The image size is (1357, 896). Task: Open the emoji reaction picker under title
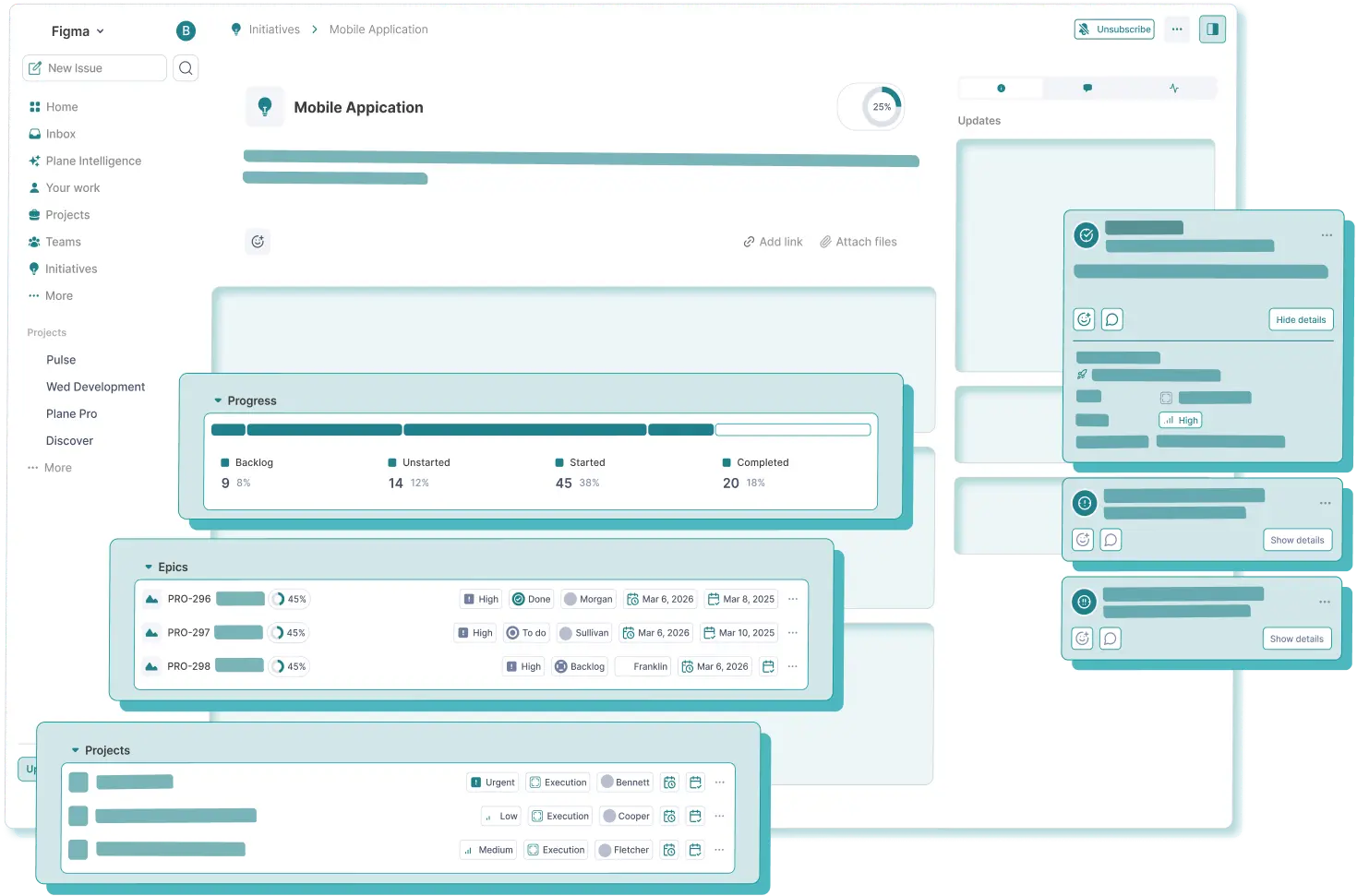[x=258, y=242]
